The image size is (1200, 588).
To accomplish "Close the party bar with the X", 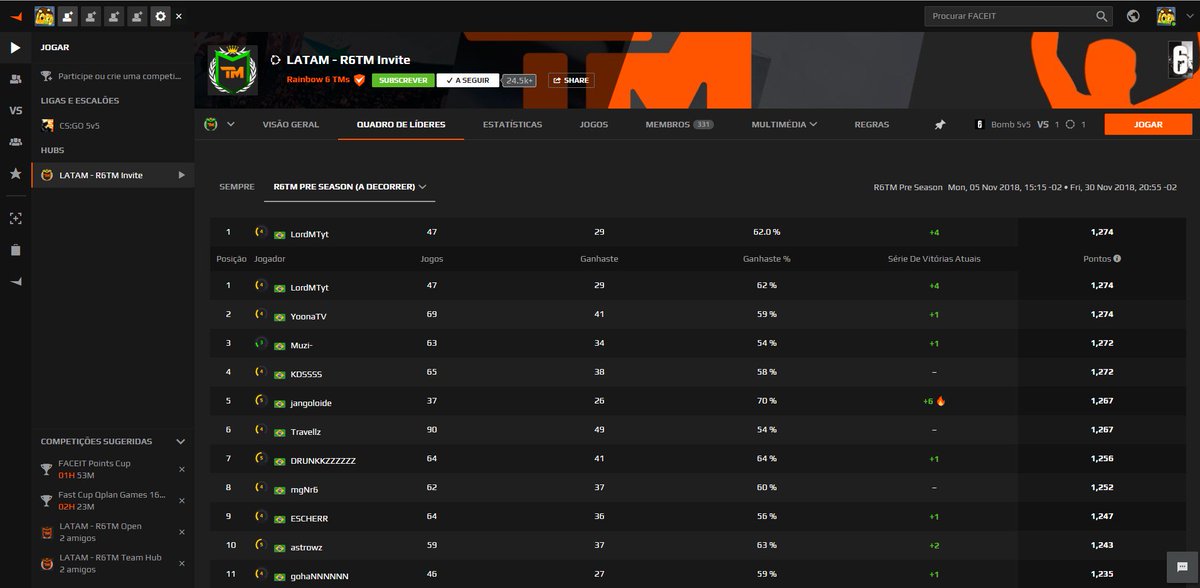I will 179,17.
